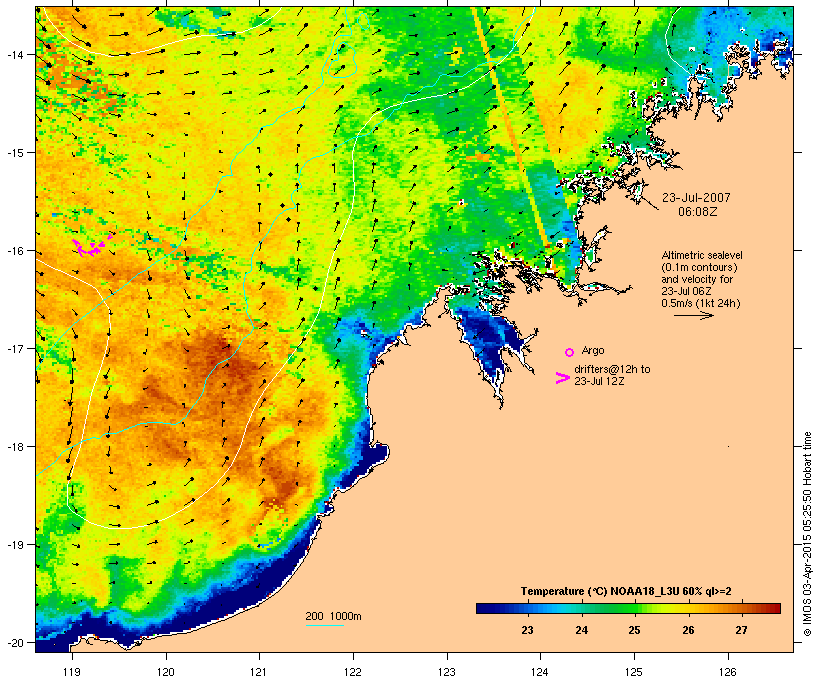
Task: Click the '23-Jul 06Z' caption line
Action: tap(686, 291)
